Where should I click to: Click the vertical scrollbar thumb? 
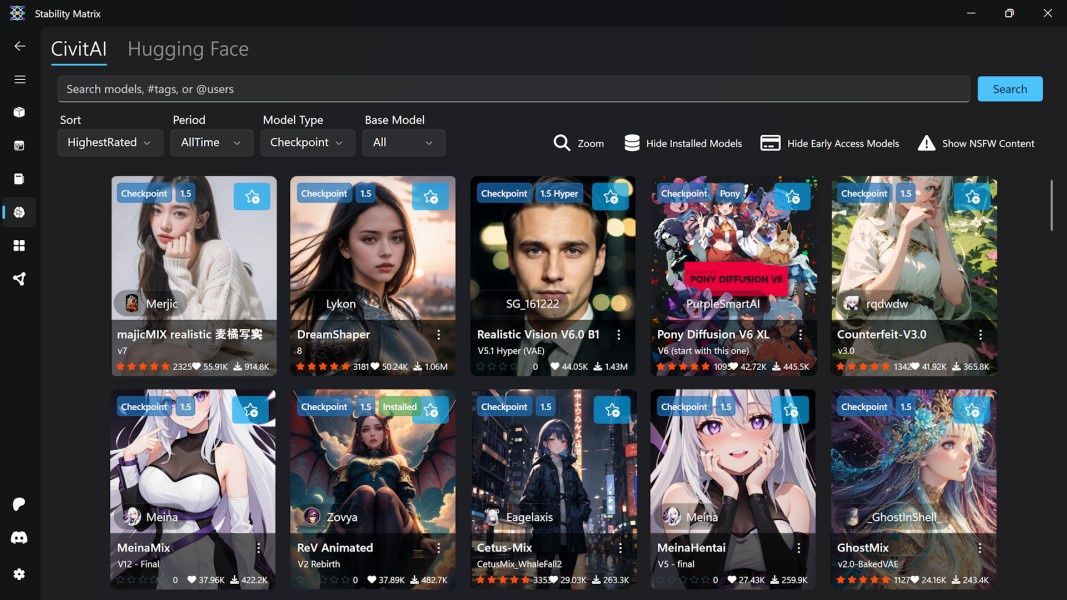(x=1051, y=205)
